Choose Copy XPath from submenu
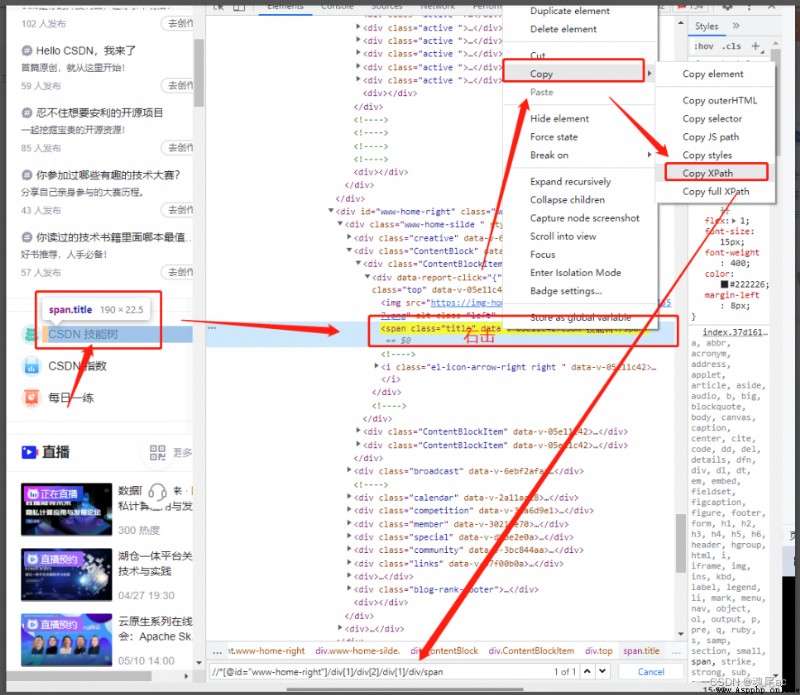 [x=715, y=173]
